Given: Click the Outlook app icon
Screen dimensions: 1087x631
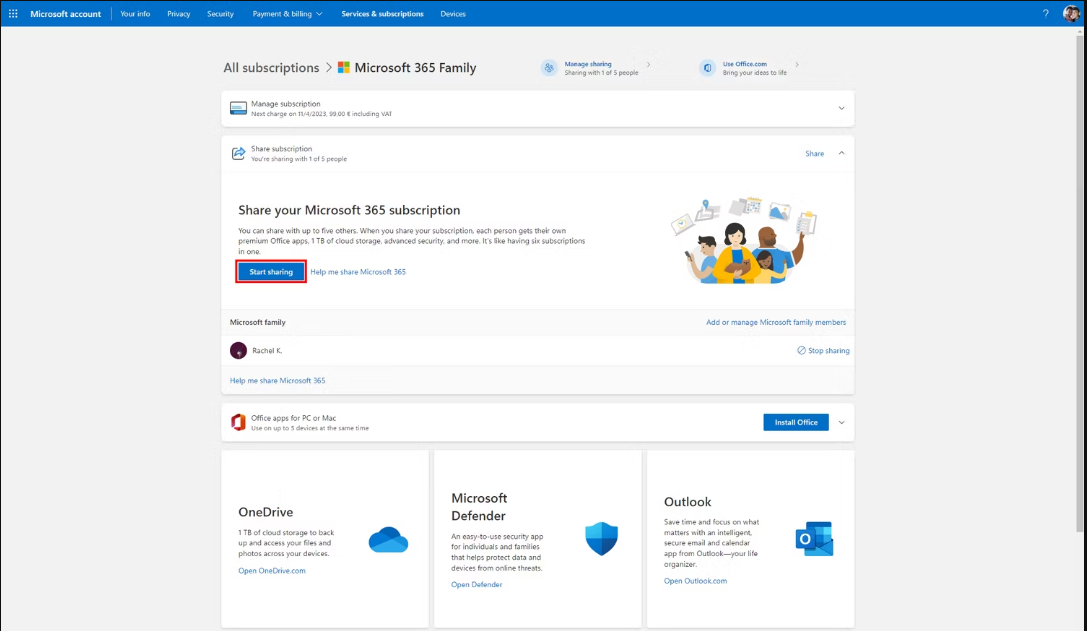Looking at the screenshot, I should tap(814, 538).
